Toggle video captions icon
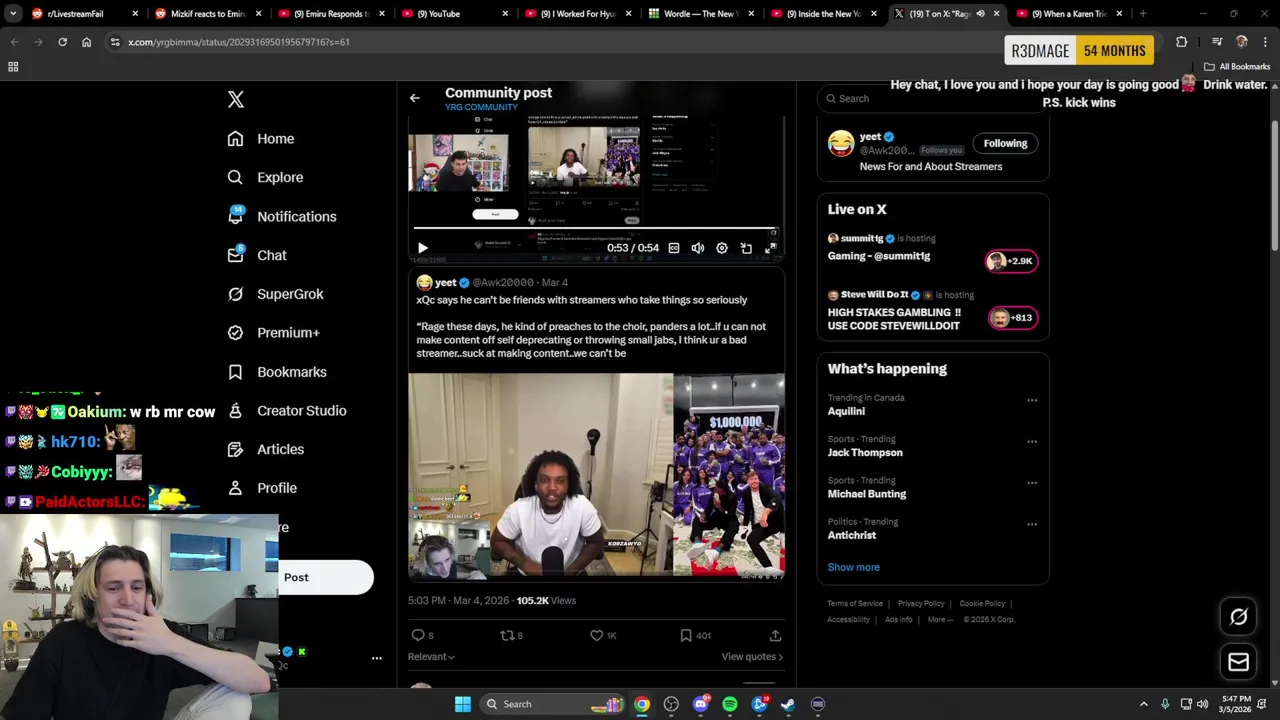This screenshot has width=1280, height=720. pyautogui.click(x=674, y=248)
